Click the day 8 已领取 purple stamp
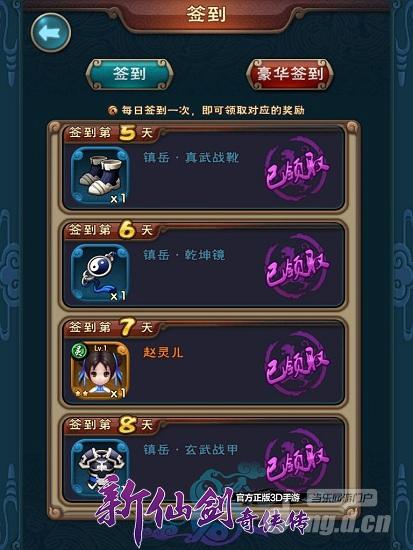The image size is (413, 550). pyautogui.click(x=297, y=460)
